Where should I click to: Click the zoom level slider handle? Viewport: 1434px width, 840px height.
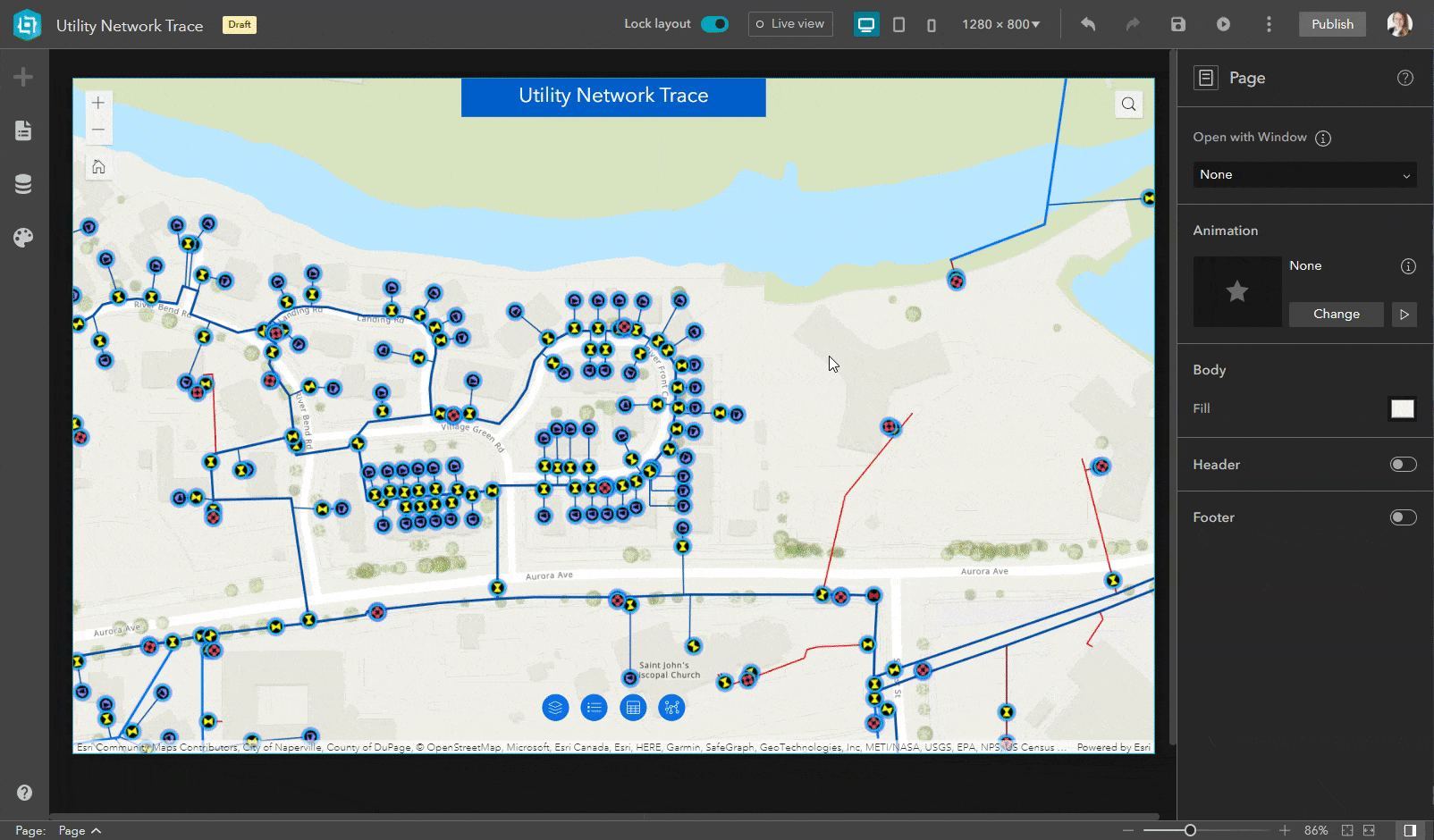(1190, 830)
